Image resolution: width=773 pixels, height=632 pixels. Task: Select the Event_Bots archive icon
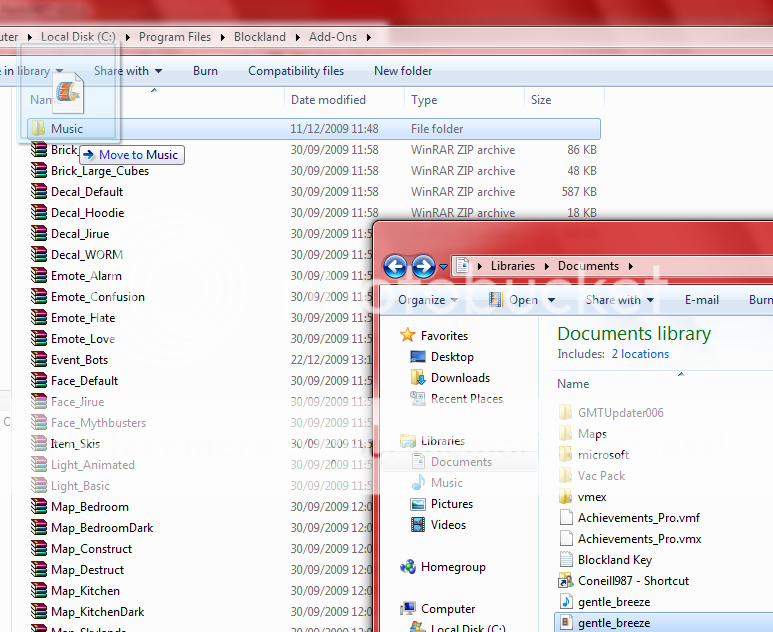click(x=38, y=360)
